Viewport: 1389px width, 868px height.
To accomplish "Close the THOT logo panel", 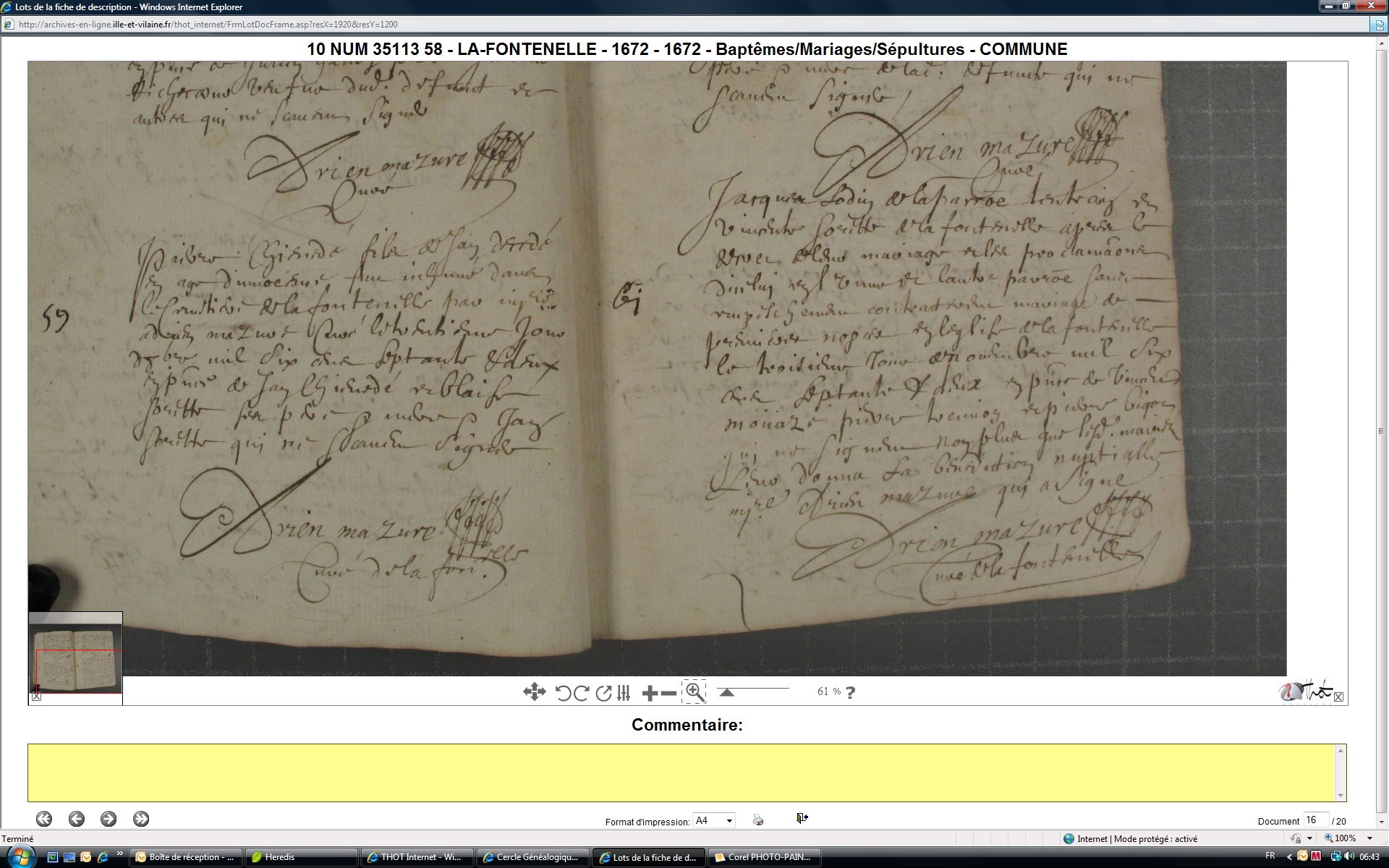I will pyautogui.click(x=1338, y=697).
